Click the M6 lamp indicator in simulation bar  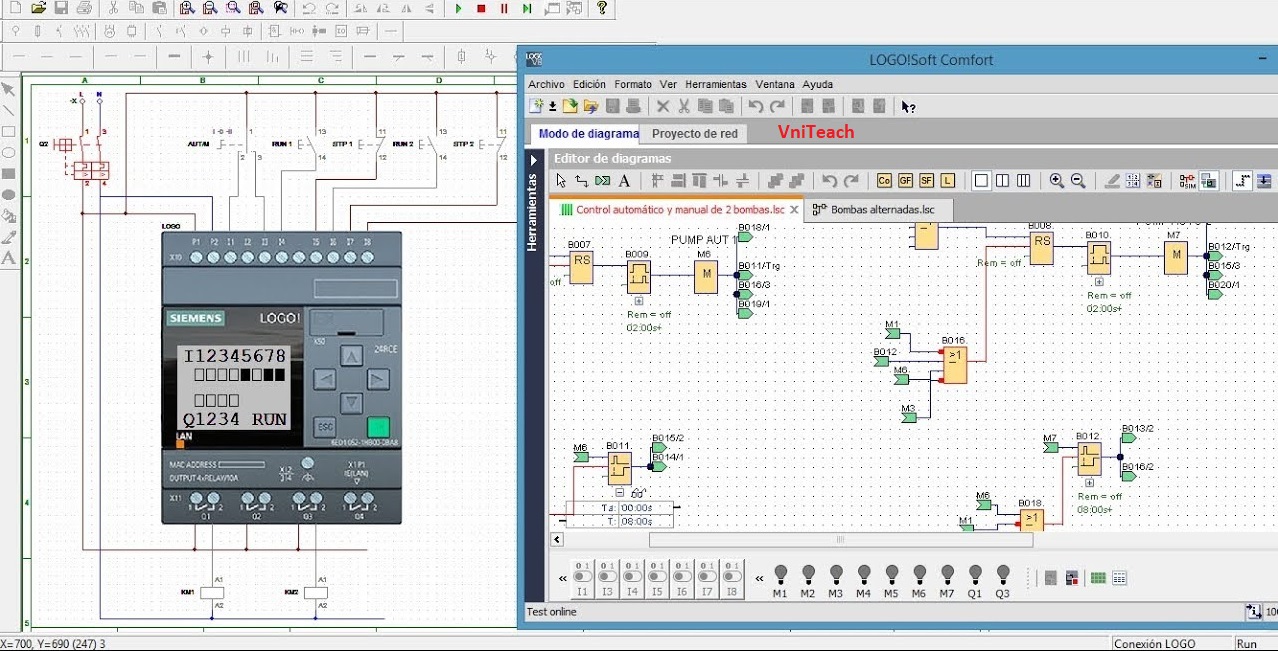coord(918,574)
